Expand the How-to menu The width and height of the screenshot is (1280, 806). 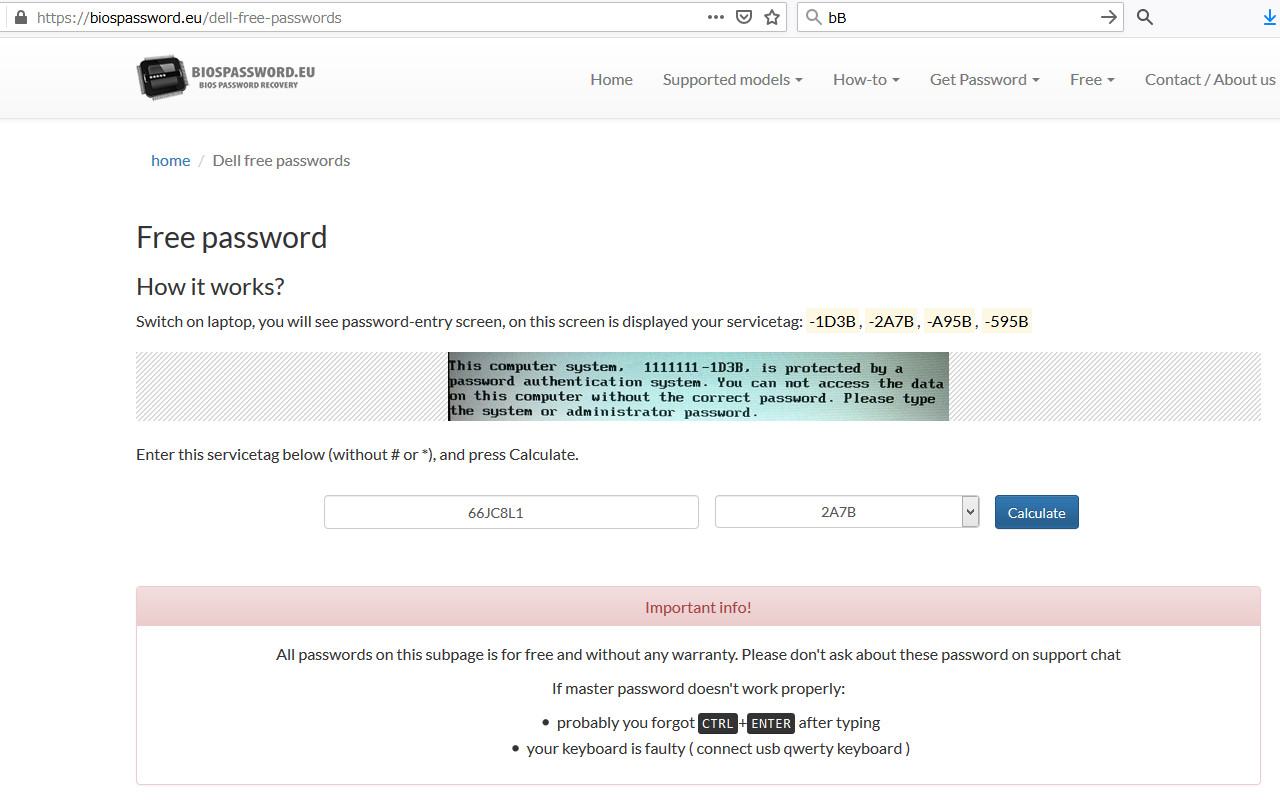[866, 79]
